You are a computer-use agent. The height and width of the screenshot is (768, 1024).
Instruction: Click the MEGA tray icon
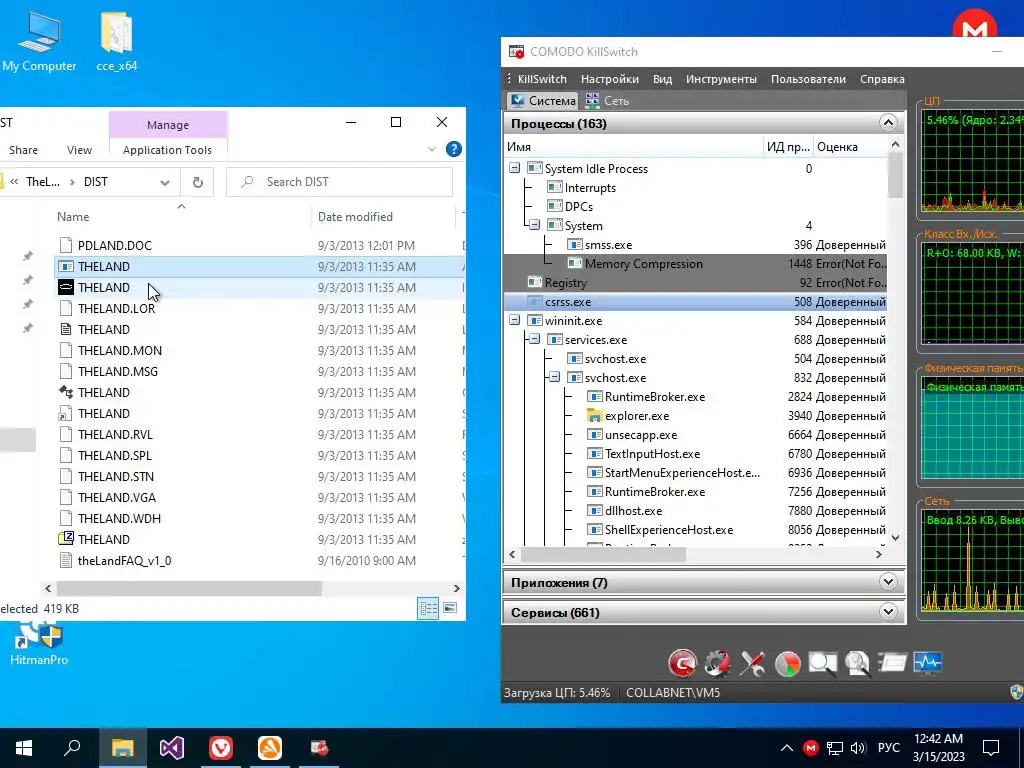tap(810, 748)
